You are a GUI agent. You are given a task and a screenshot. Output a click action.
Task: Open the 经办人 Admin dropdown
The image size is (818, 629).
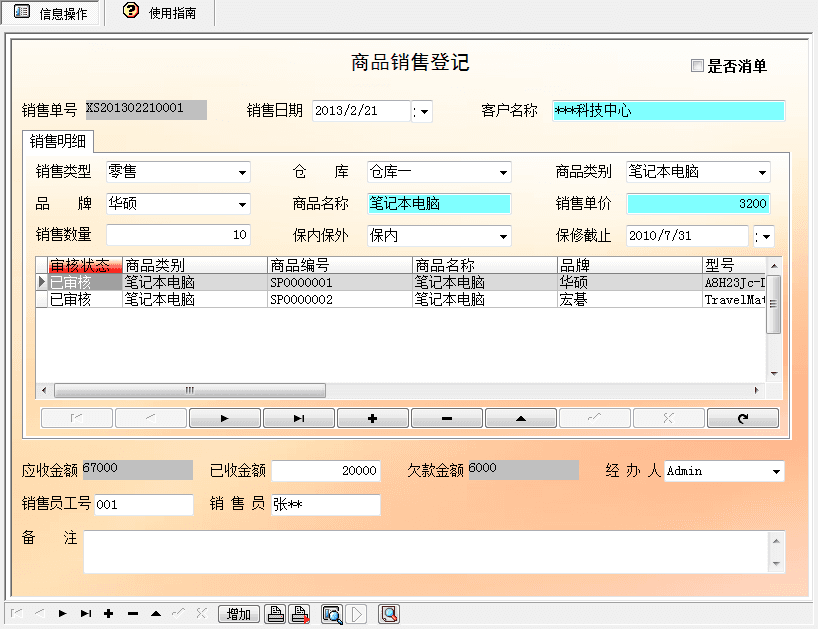[776, 471]
